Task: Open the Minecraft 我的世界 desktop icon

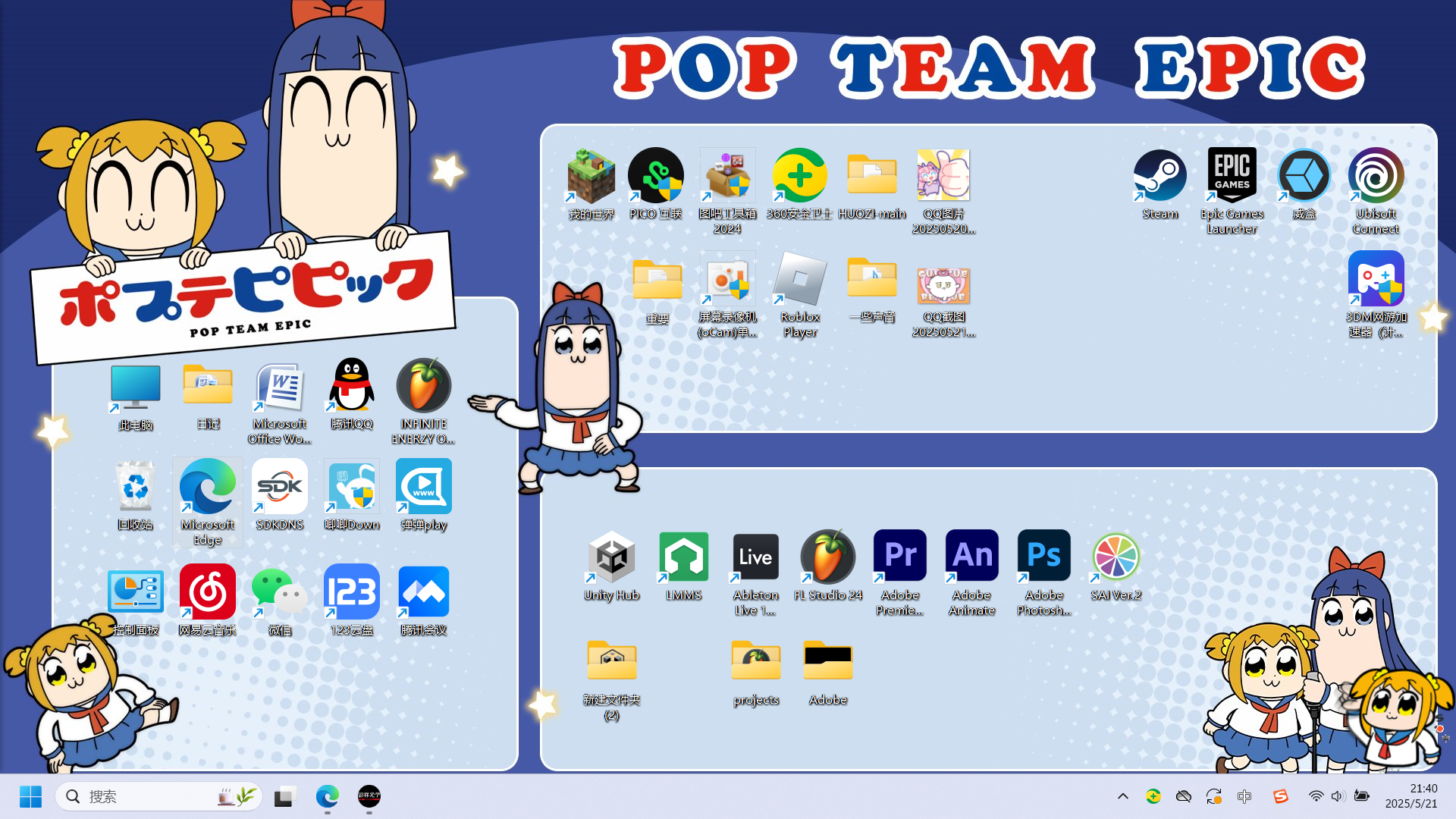Action: tap(591, 184)
